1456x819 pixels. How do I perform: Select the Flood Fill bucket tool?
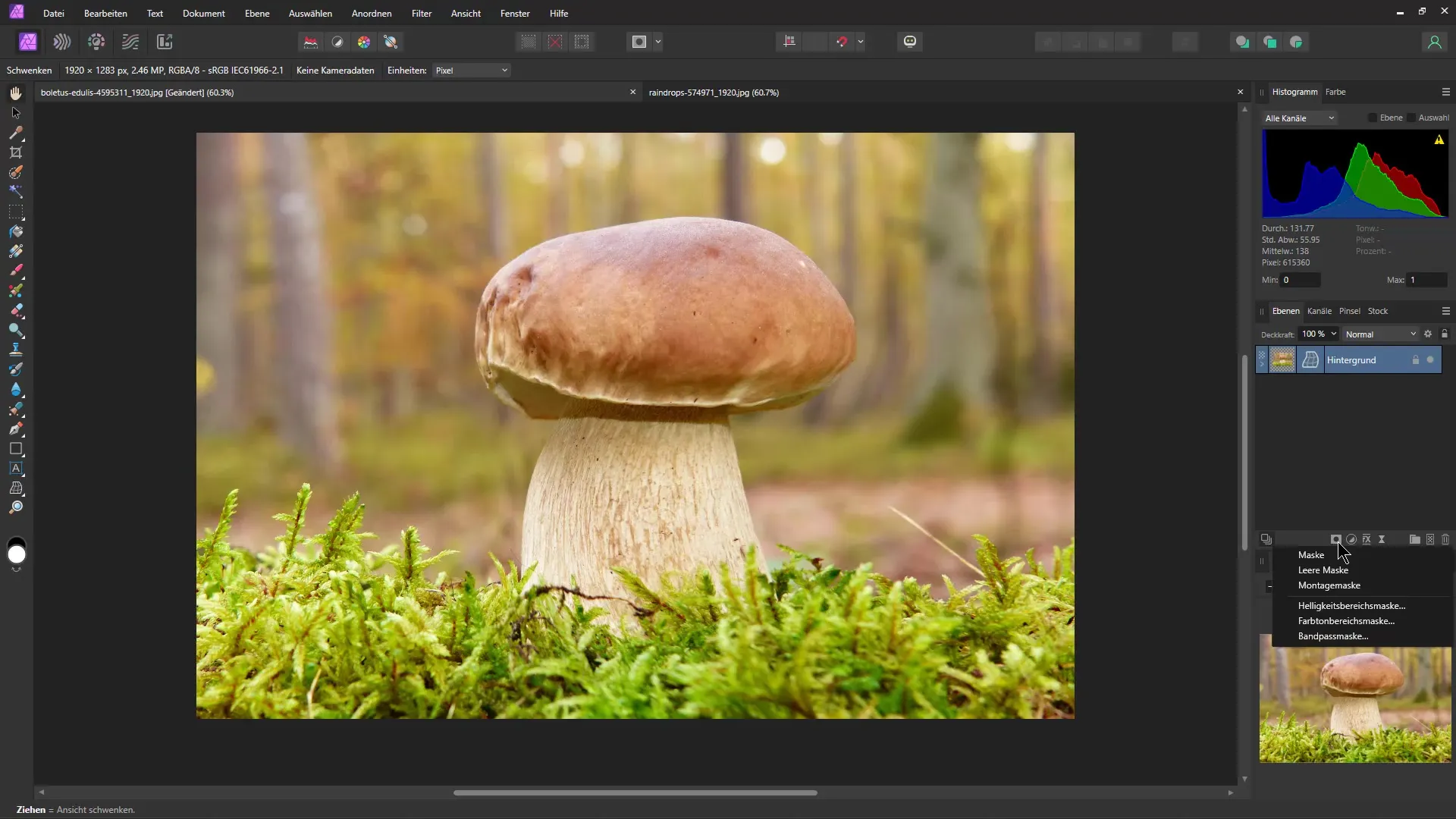16,231
